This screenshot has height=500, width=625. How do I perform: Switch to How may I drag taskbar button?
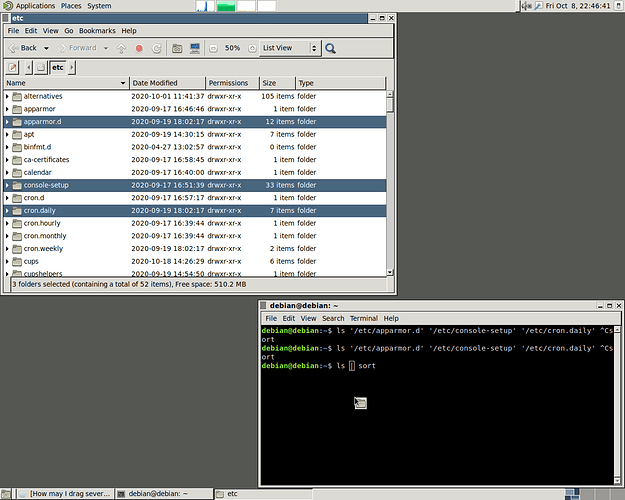coord(65,494)
